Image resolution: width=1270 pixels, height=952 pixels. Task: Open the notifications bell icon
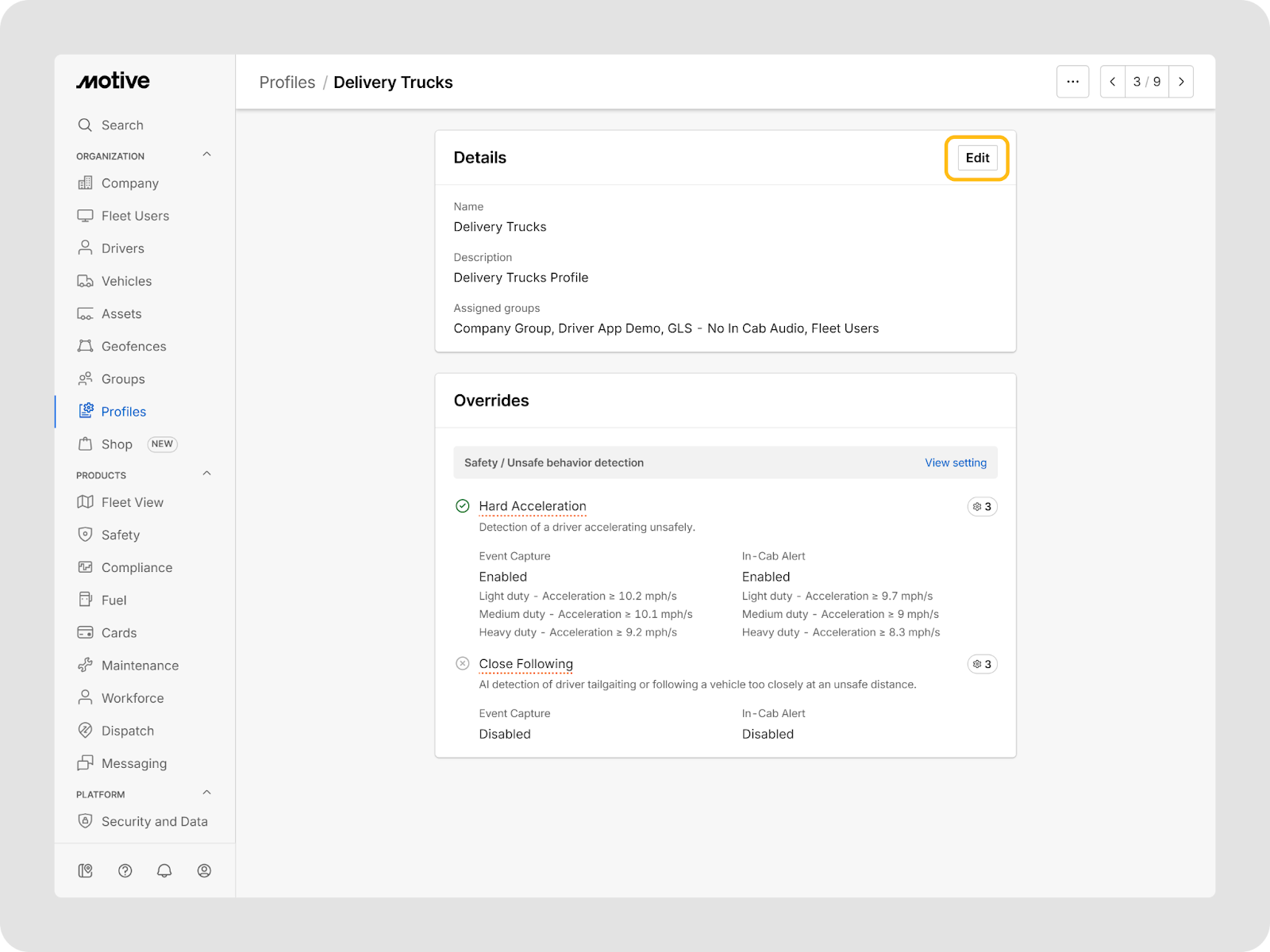(x=164, y=870)
